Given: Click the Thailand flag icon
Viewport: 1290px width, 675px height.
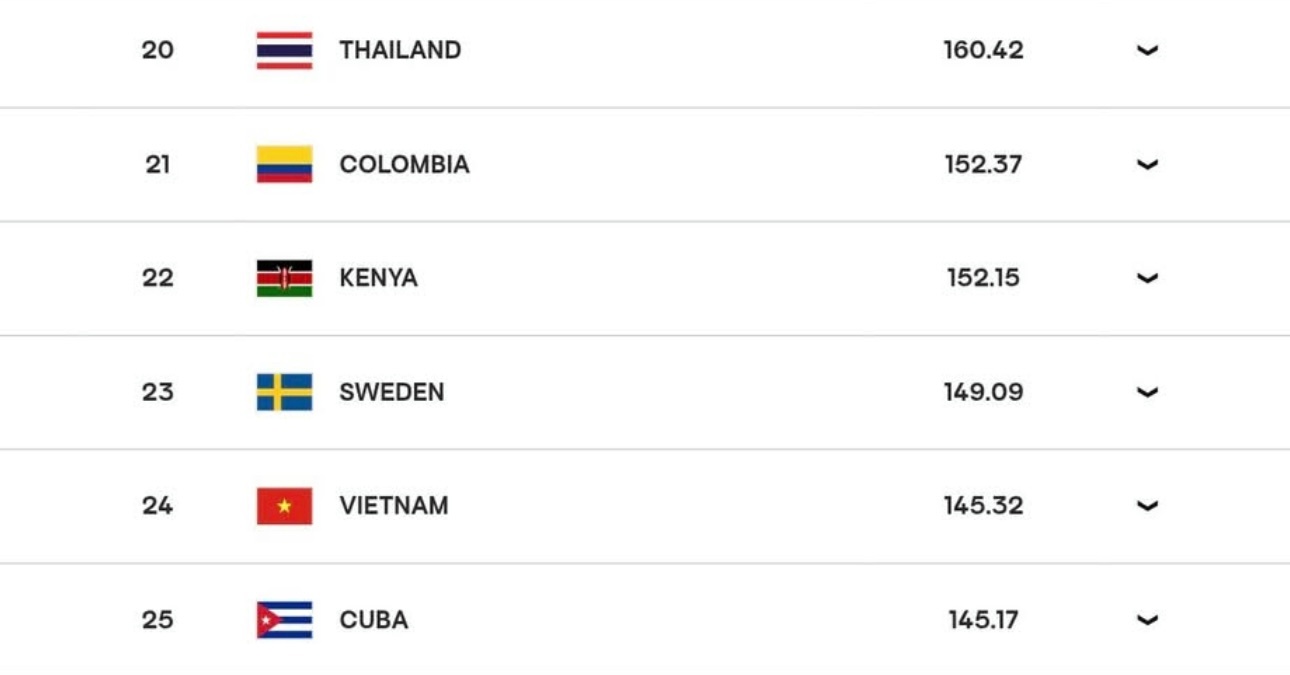Looking at the screenshot, I should point(284,50).
